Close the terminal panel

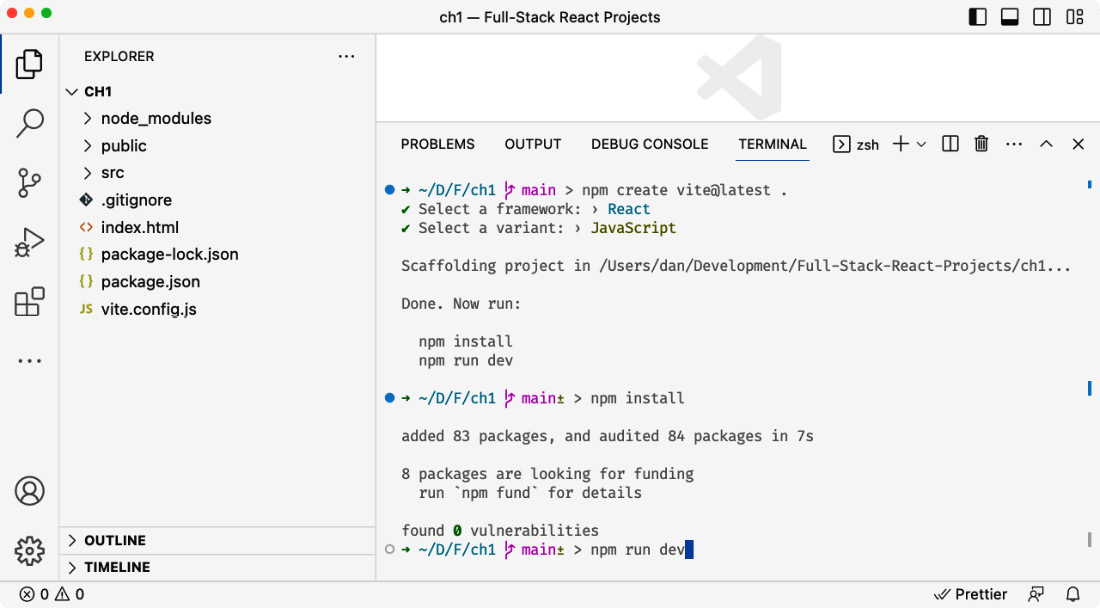click(x=1078, y=144)
